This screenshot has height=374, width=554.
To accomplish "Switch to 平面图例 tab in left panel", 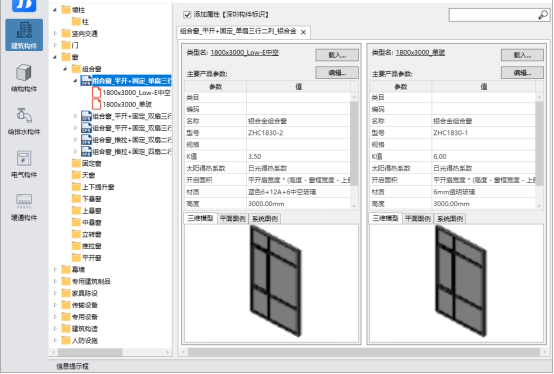I will click(x=232, y=219).
